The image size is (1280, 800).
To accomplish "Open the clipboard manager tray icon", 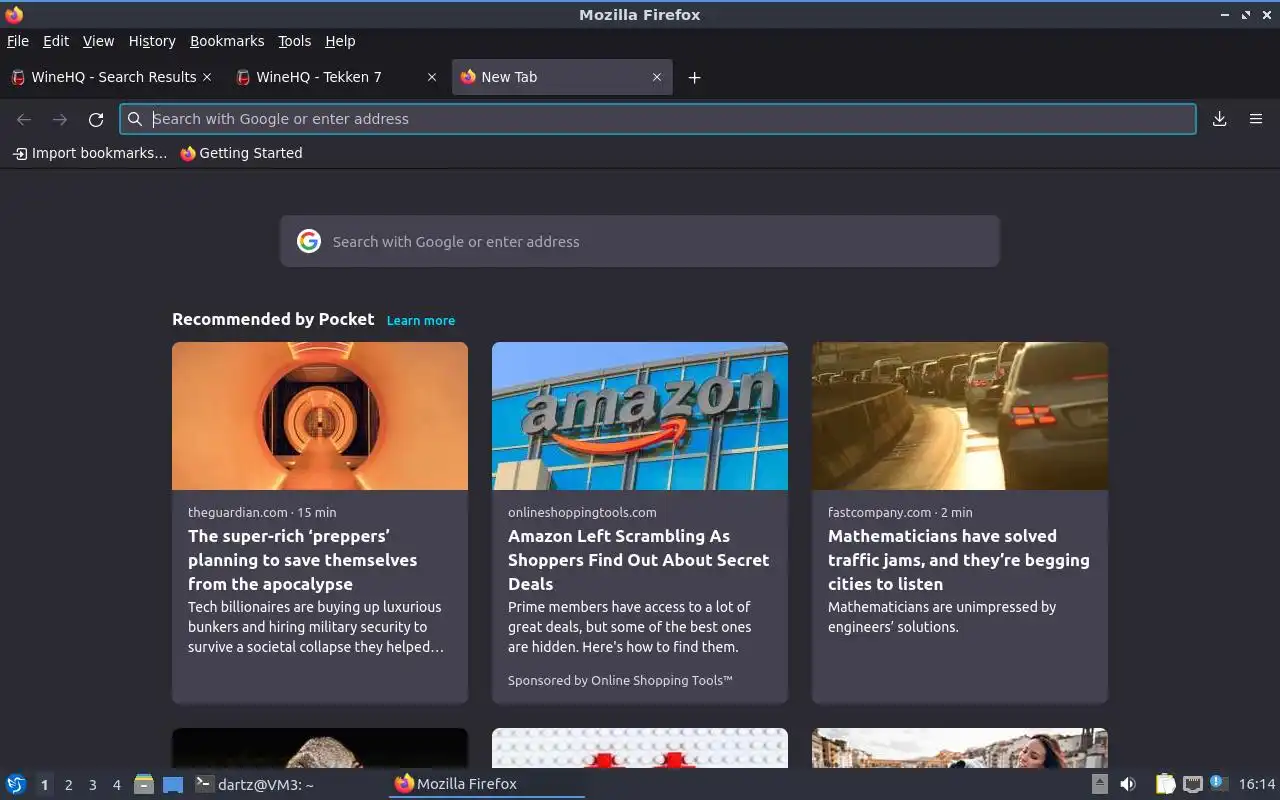I will [x=1165, y=784].
